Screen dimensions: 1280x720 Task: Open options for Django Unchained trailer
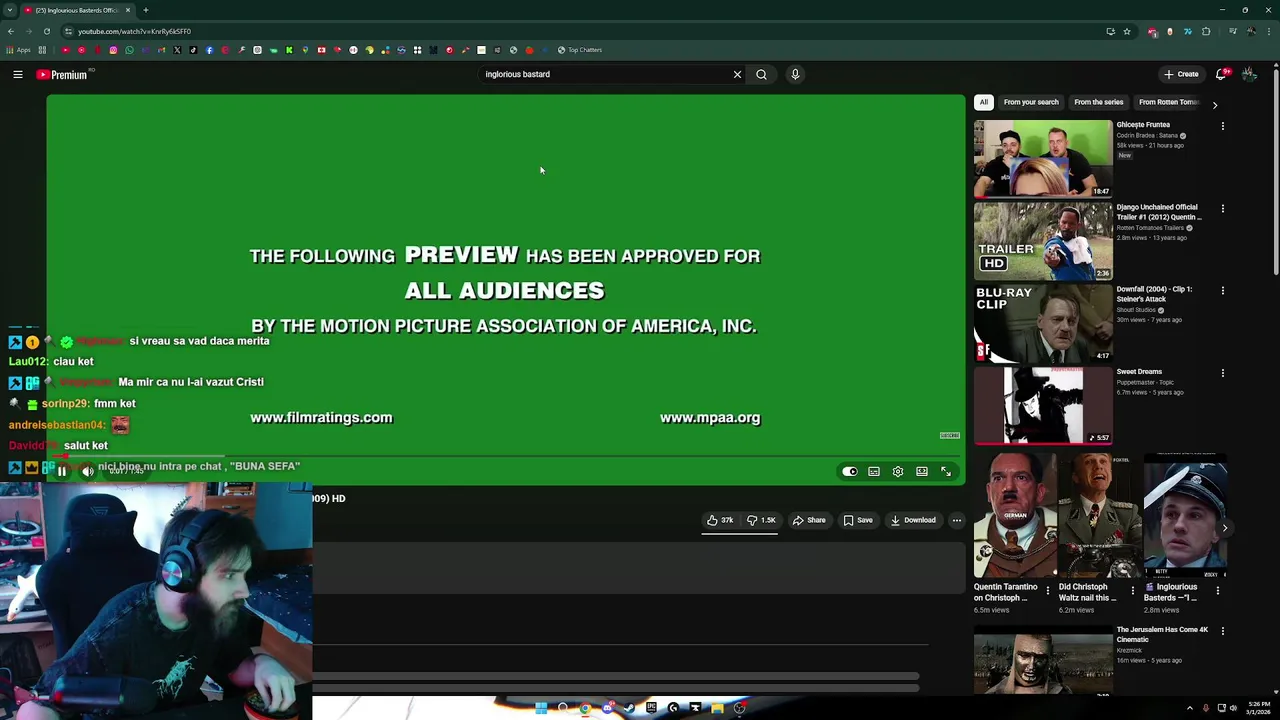click(x=1222, y=208)
